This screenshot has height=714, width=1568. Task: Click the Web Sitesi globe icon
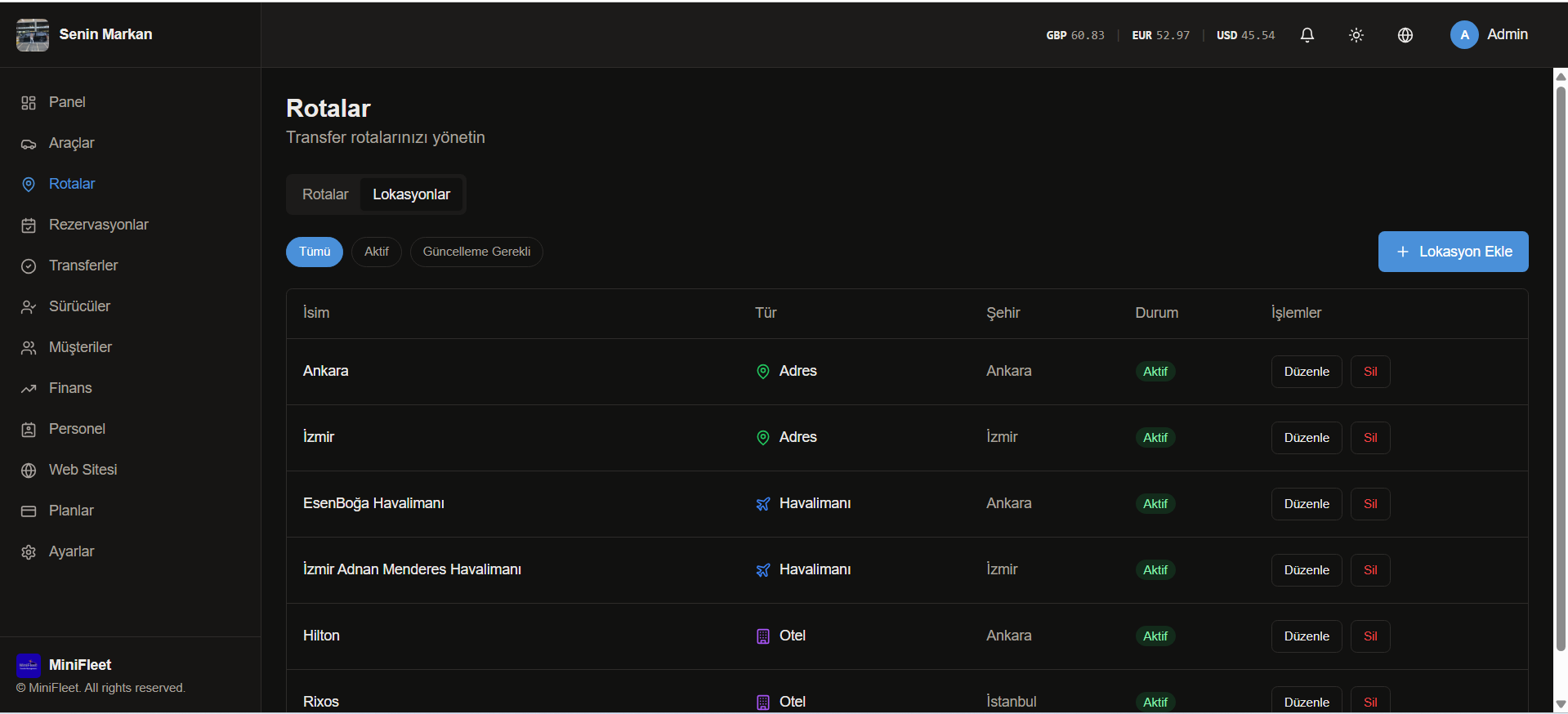click(x=29, y=471)
